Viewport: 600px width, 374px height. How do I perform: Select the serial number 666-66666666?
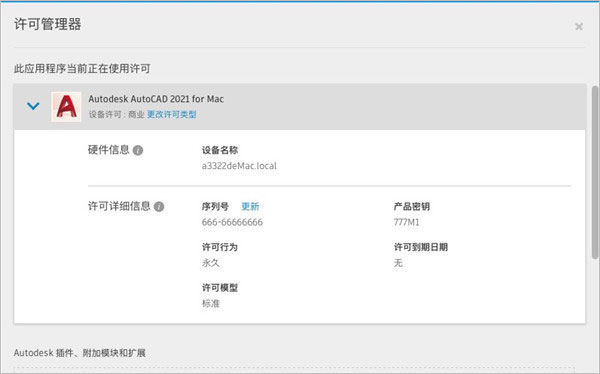(x=232, y=222)
